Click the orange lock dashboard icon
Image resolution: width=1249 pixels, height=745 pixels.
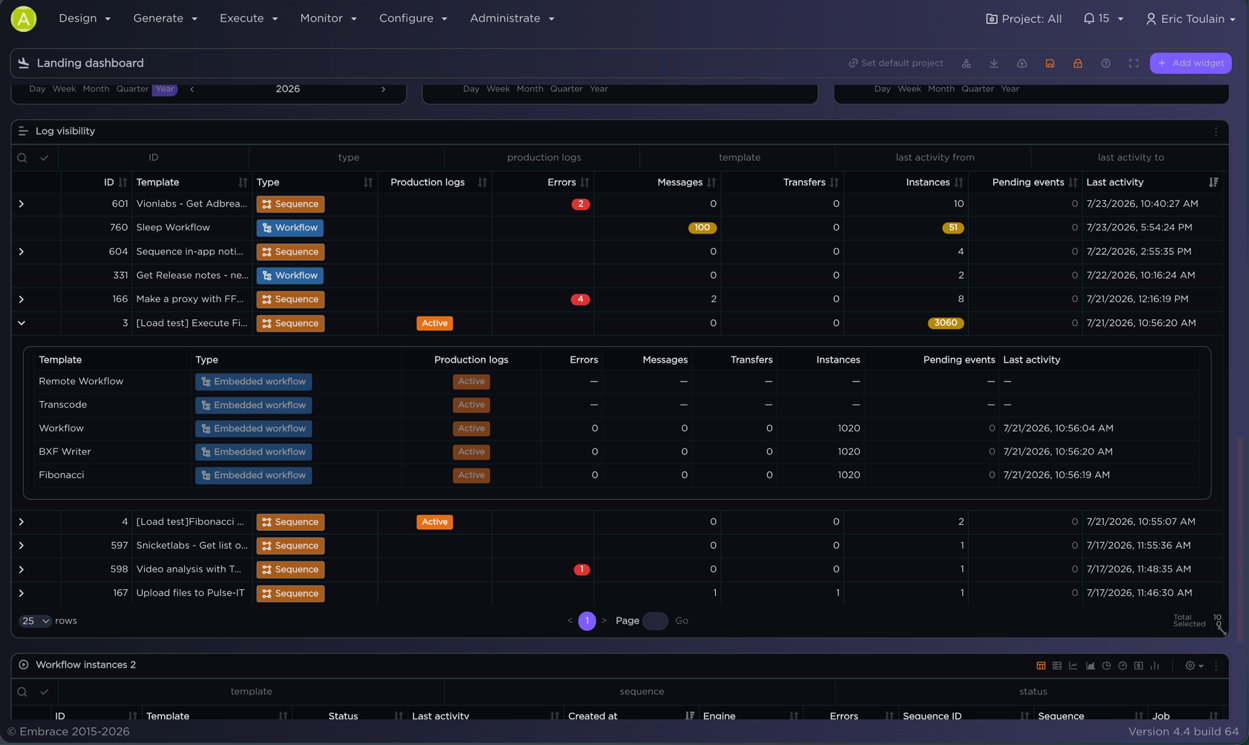pyautogui.click(x=1078, y=63)
